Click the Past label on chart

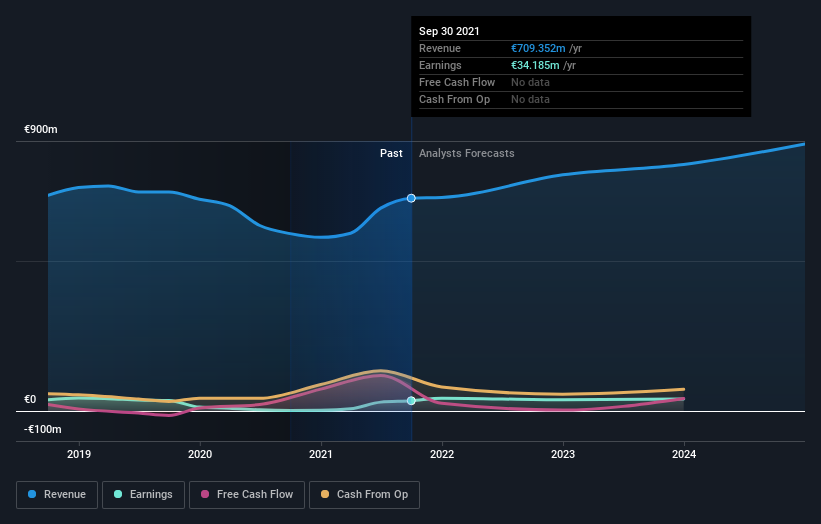tap(391, 153)
